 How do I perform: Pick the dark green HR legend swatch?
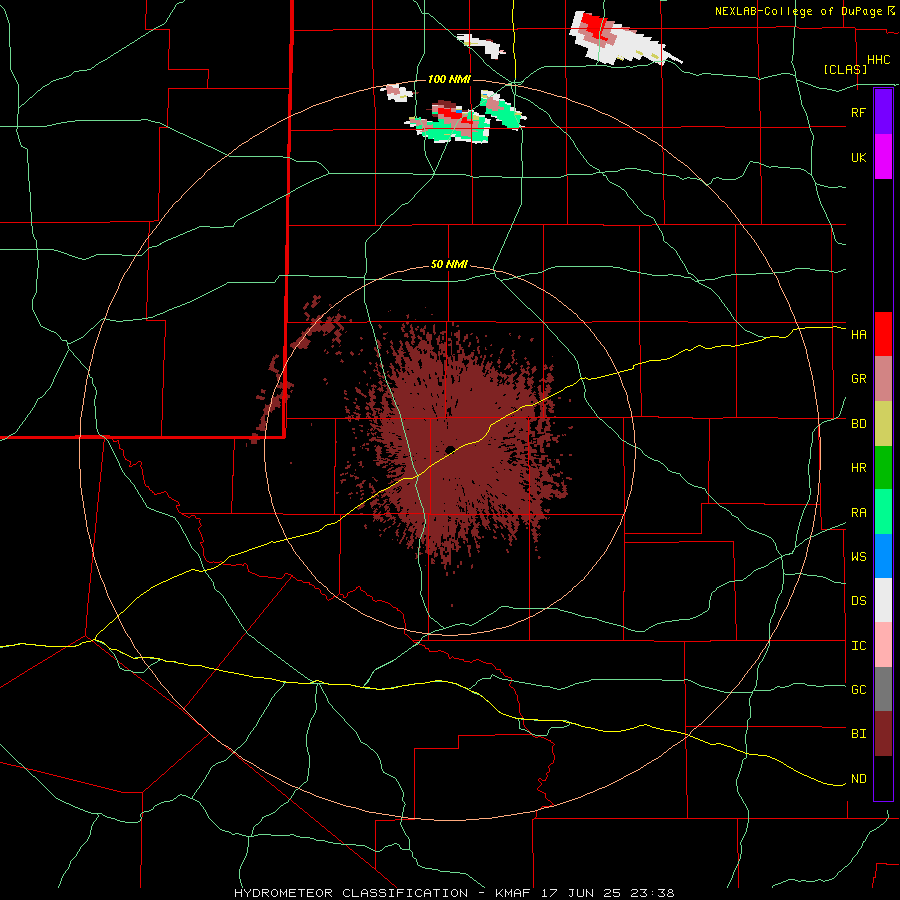883,467
